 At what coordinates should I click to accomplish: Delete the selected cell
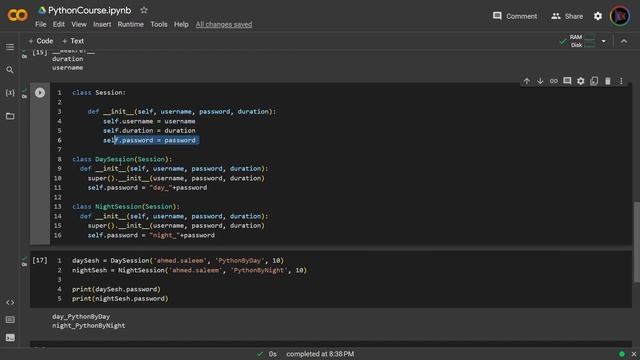point(607,81)
